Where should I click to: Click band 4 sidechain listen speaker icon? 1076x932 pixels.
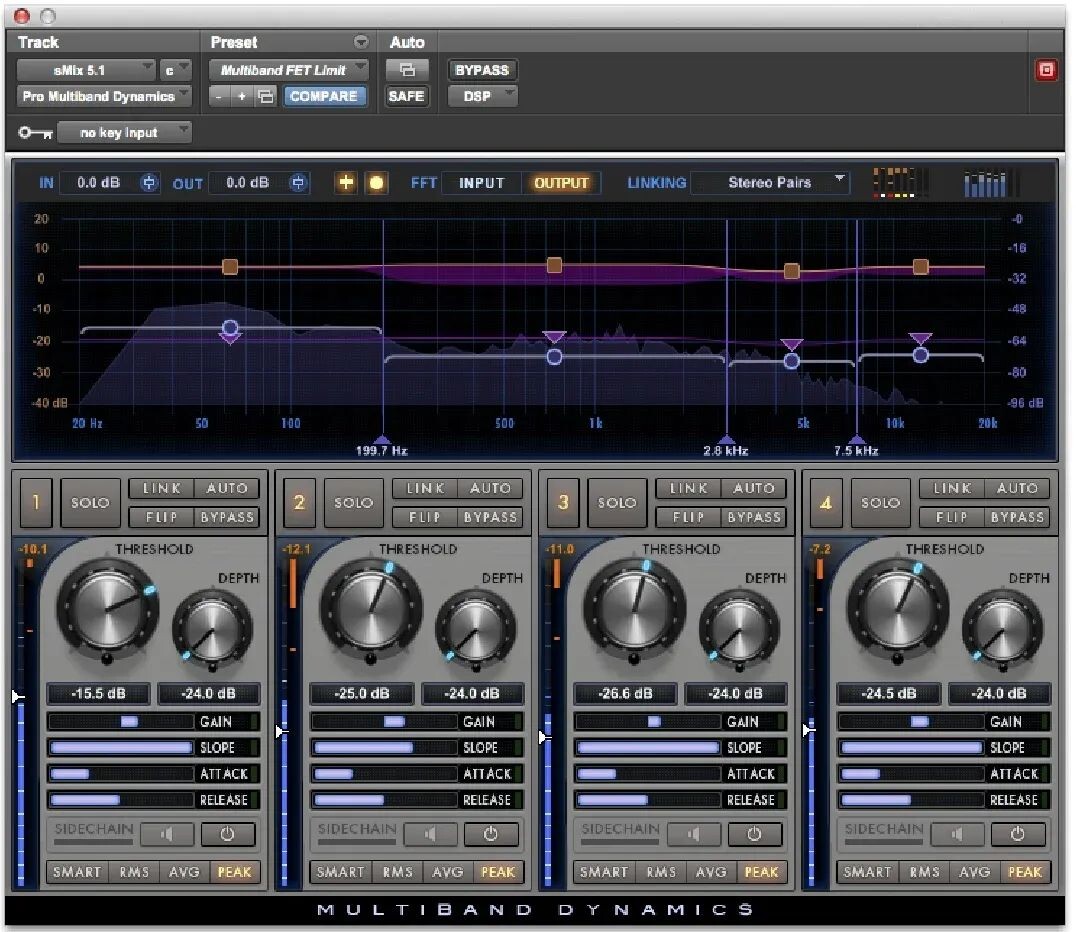pos(957,835)
